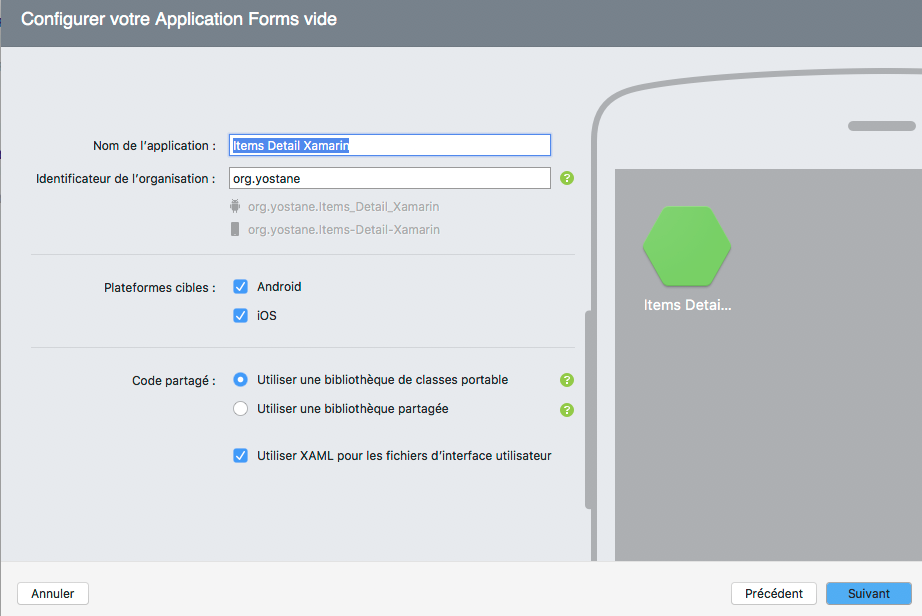Click Annuler to cancel the wizard
This screenshot has height=616, width=922.
[x=53, y=594]
